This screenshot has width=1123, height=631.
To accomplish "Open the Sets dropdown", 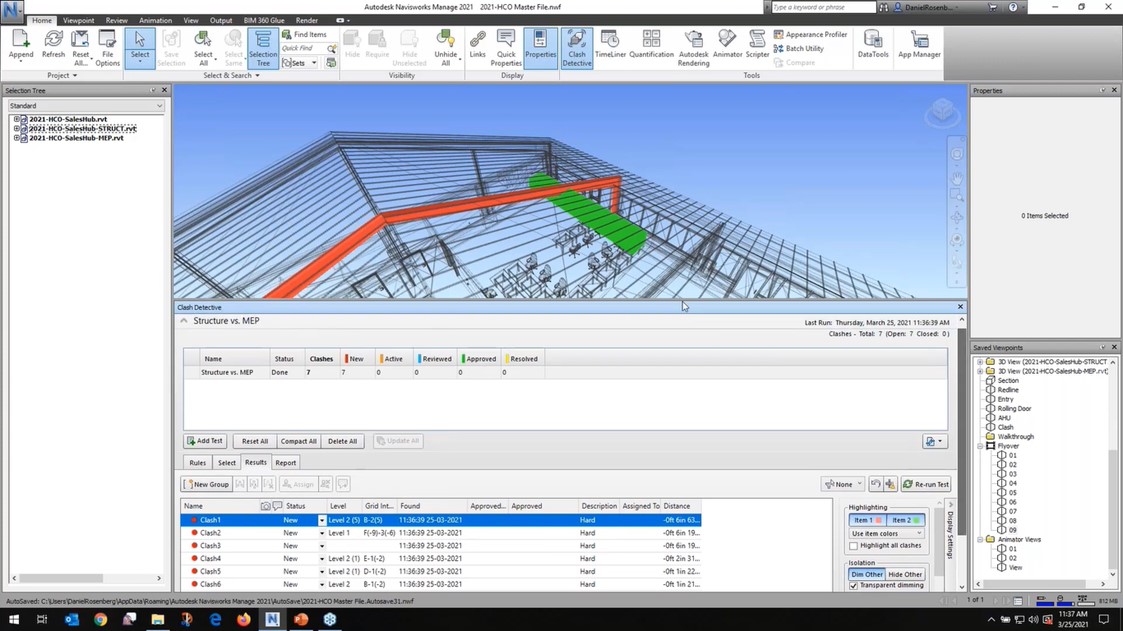I will click(299, 63).
